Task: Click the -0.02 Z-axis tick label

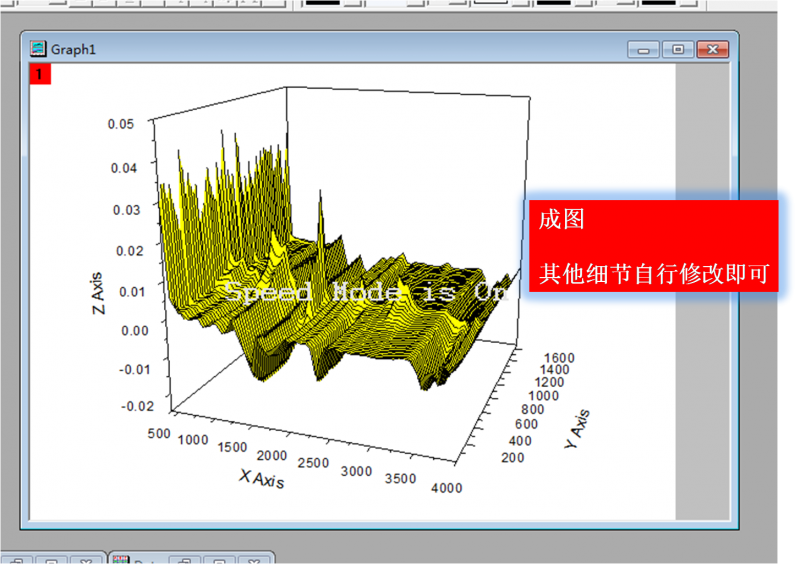Action: click(137, 406)
